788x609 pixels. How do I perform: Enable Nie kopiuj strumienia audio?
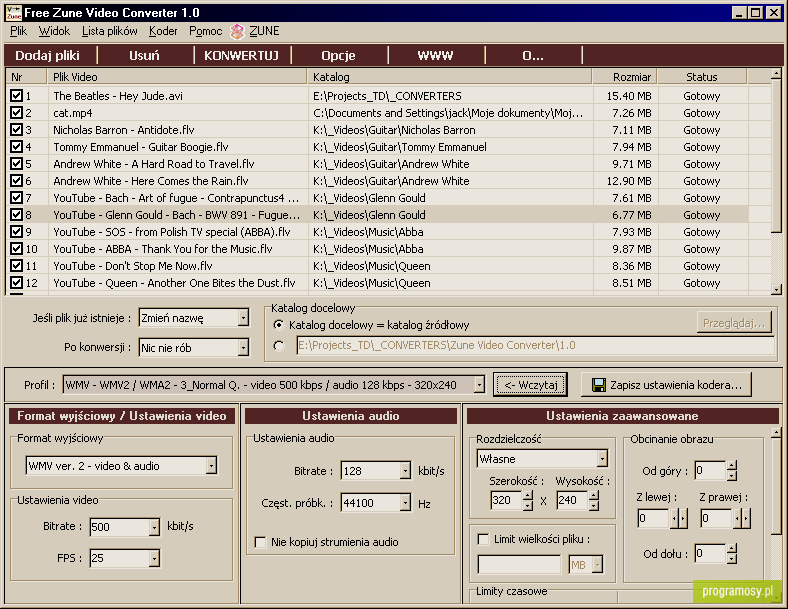260,542
